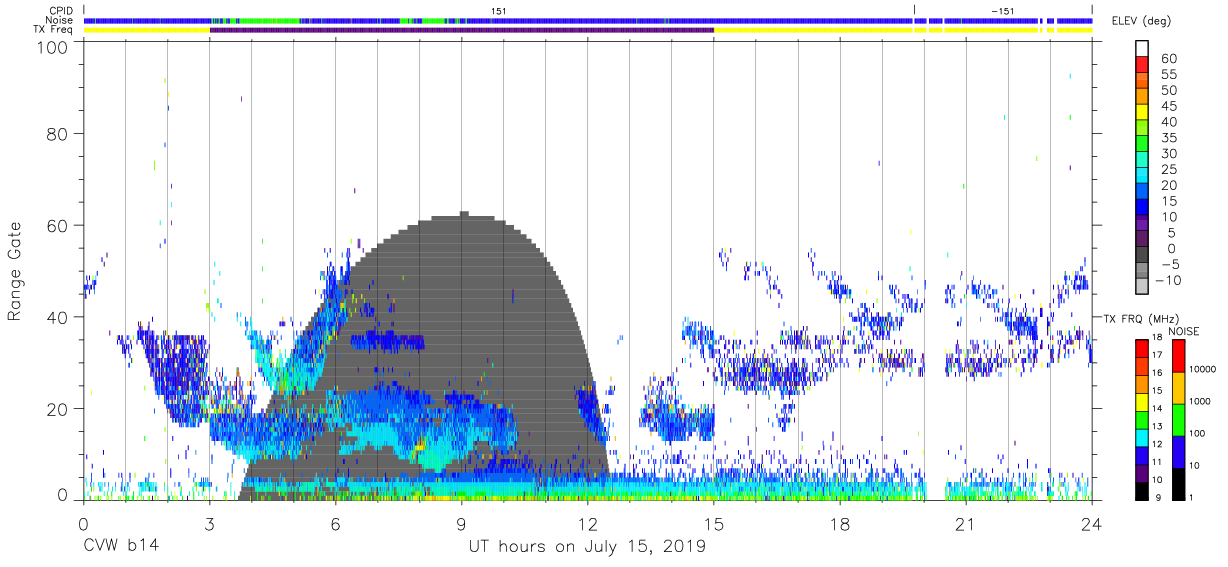
Task: Click the '18' hour tick on UT axis
Action: point(840,524)
